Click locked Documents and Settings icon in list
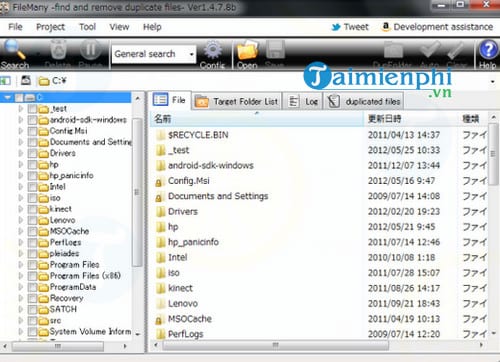Screen dimensions: 500x362 [x=159, y=197]
